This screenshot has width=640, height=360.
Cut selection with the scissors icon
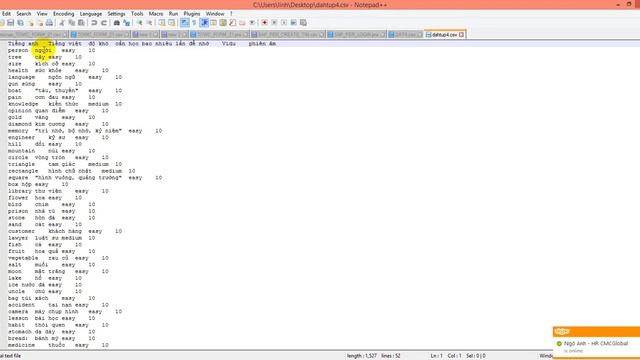(x=62, y=23)
